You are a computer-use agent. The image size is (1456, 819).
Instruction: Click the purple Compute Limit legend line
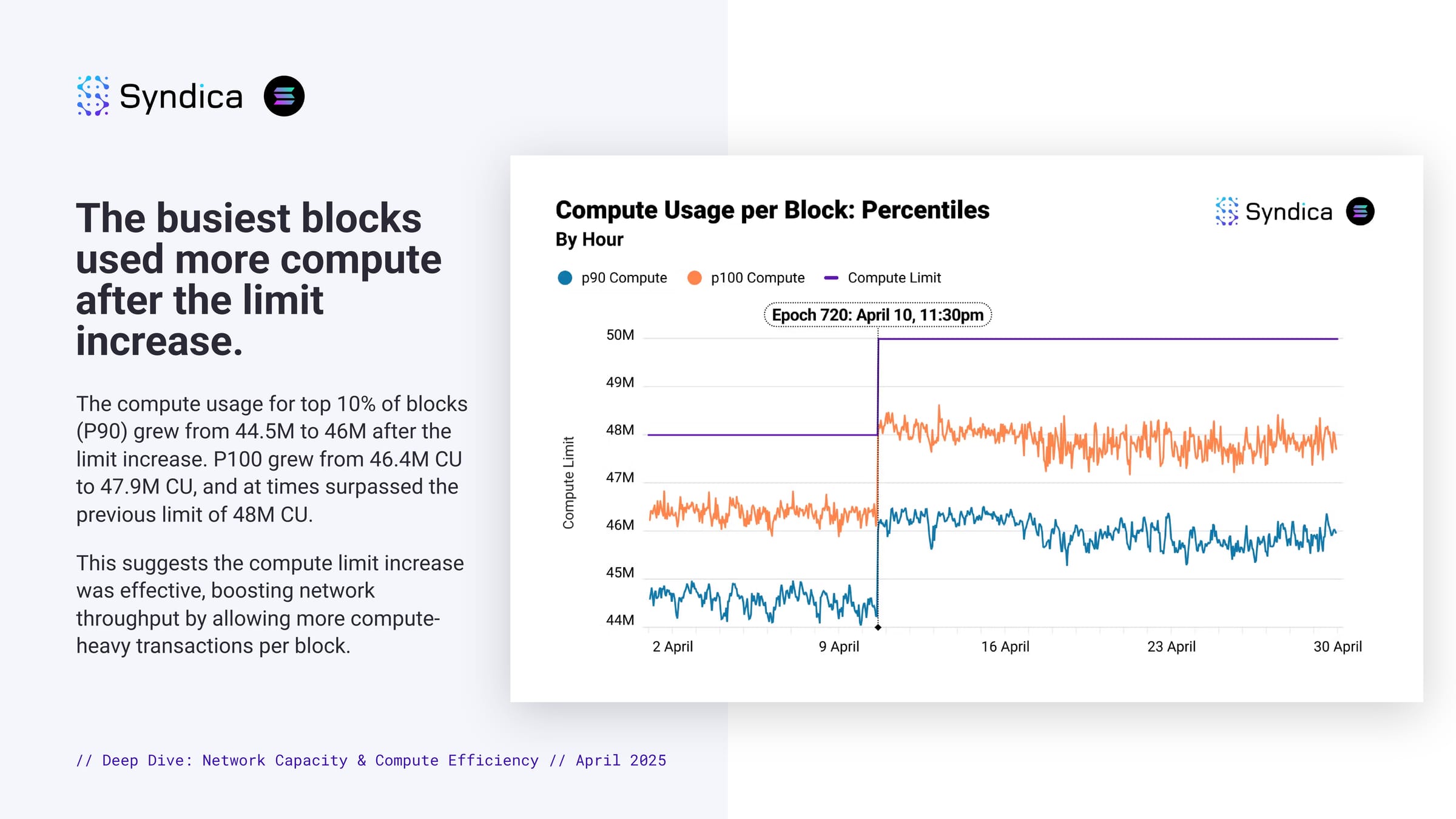(831, 278)
